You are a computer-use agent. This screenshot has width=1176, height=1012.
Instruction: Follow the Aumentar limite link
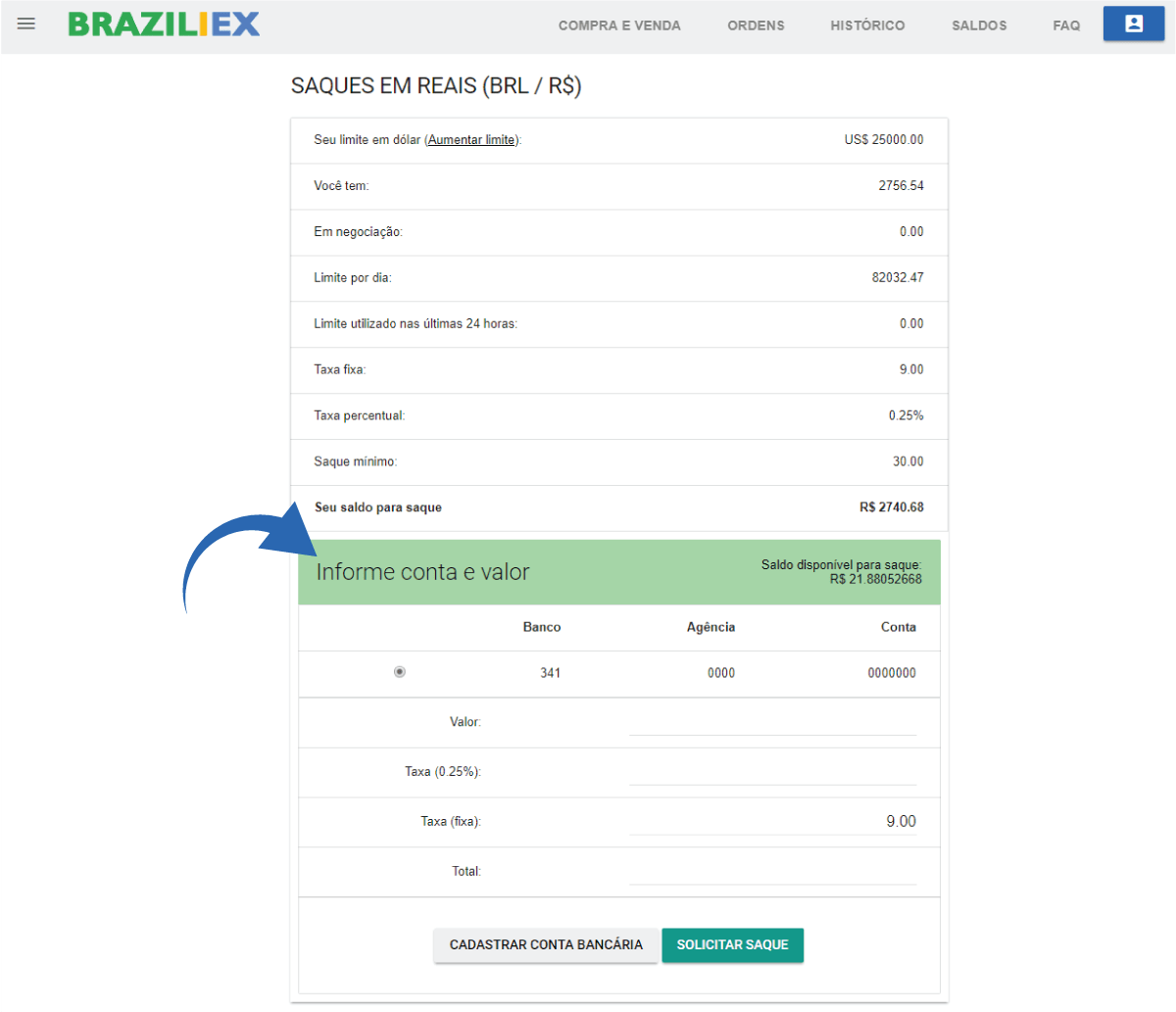pos(471,140)
